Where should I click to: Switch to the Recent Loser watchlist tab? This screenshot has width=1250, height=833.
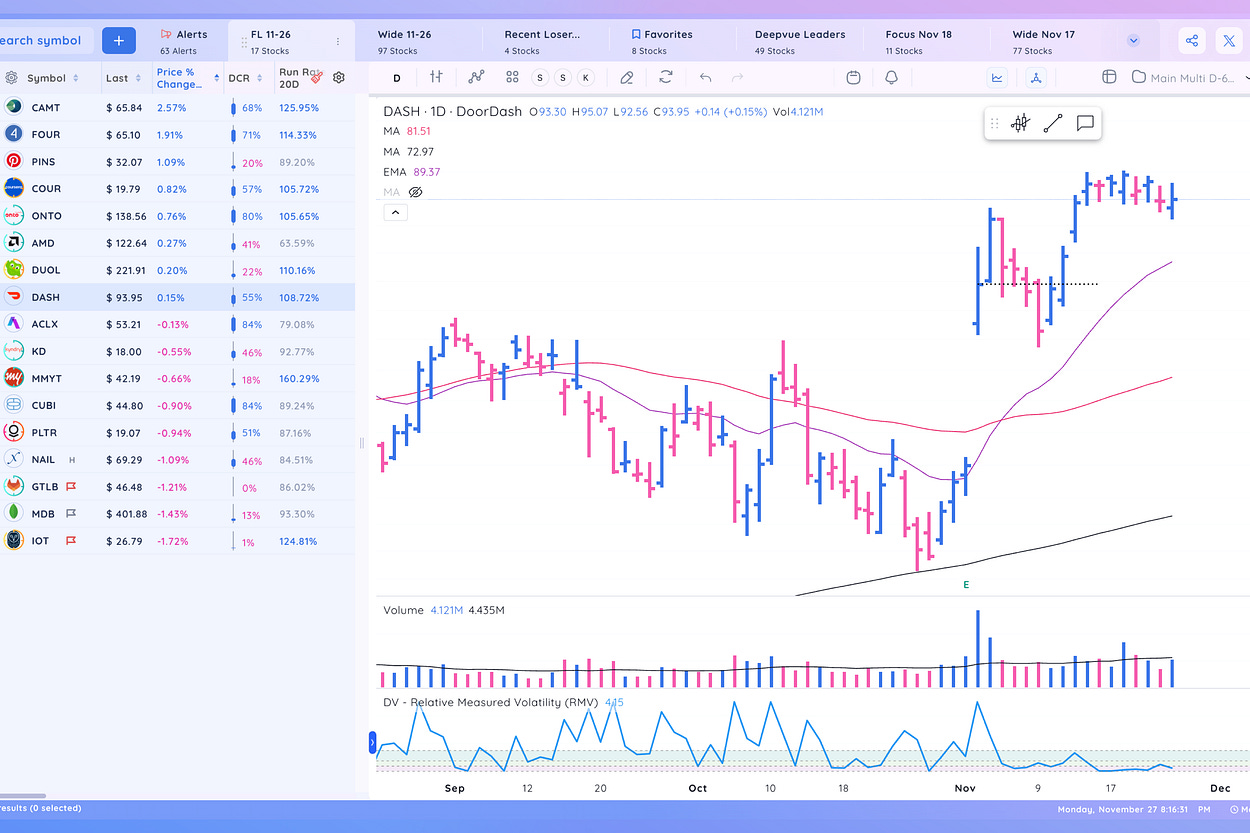[542, 41]
